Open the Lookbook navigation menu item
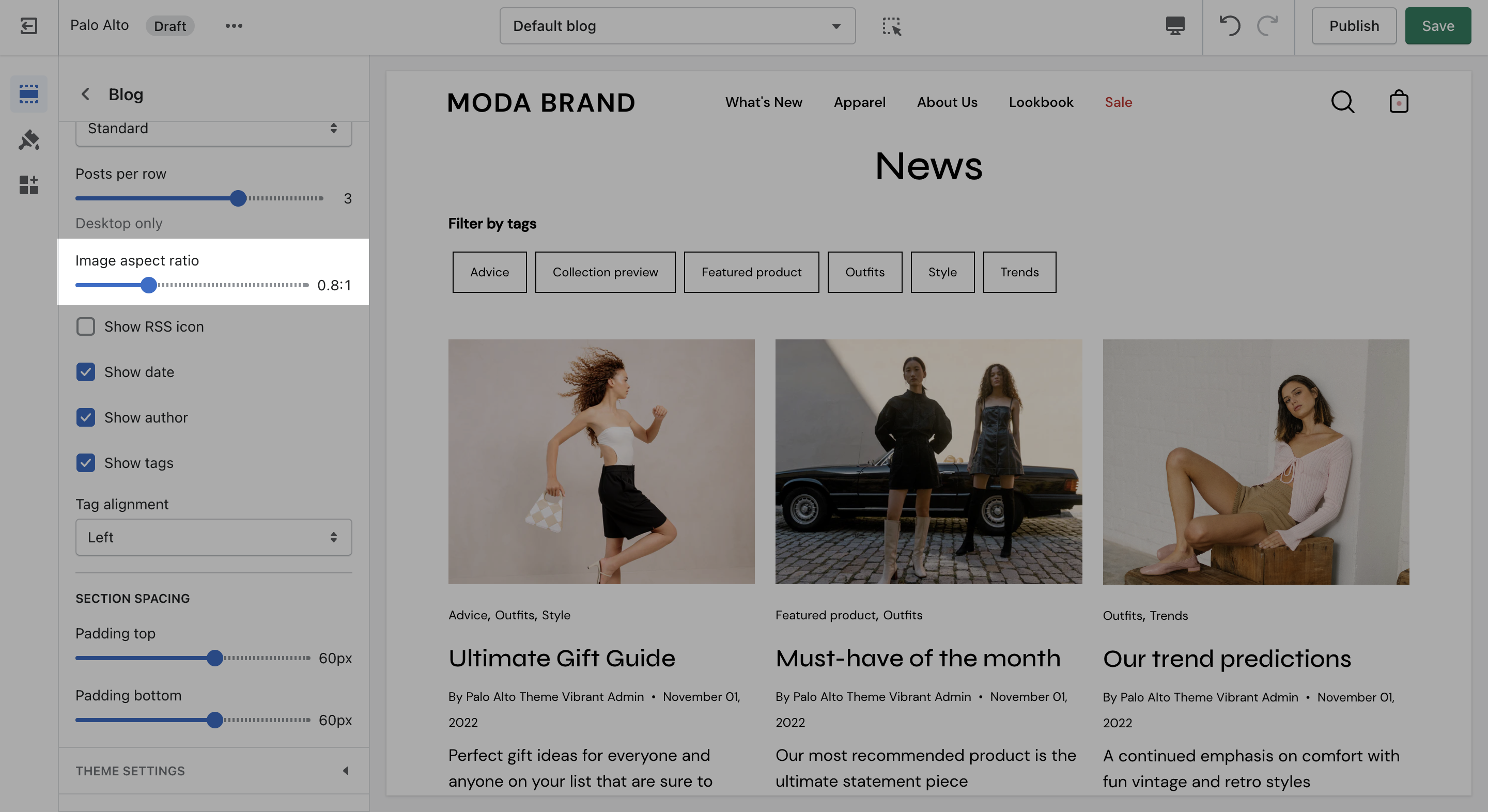 pos(1041,102)
